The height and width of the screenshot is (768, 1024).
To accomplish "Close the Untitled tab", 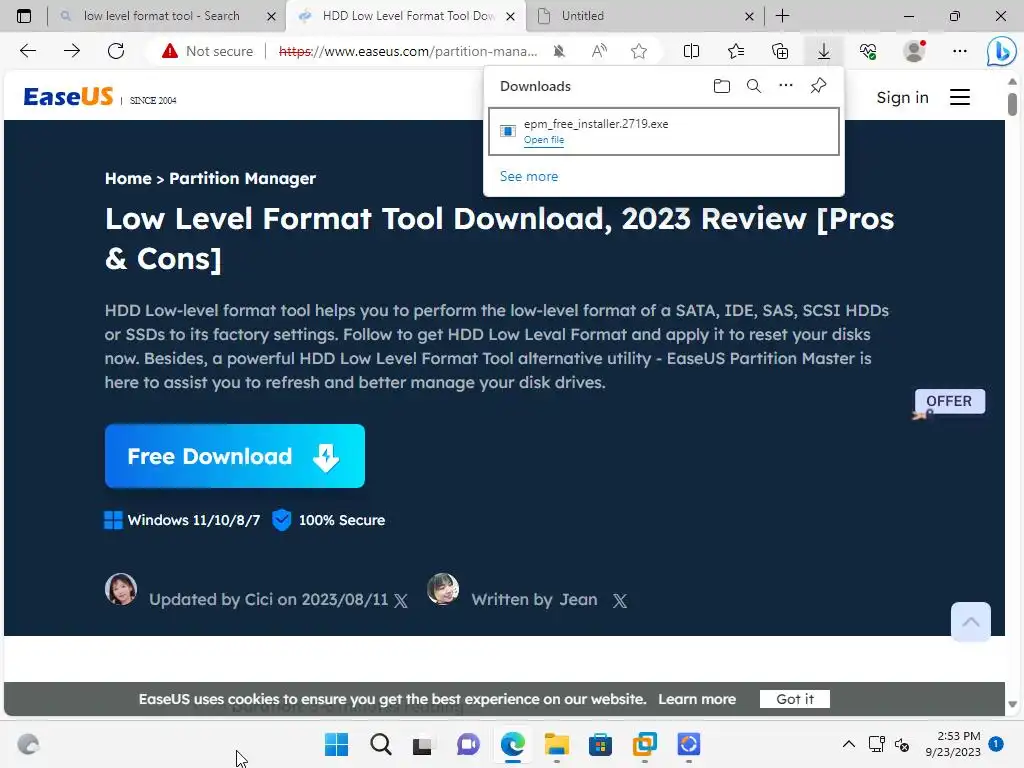I will coord(749,16).
